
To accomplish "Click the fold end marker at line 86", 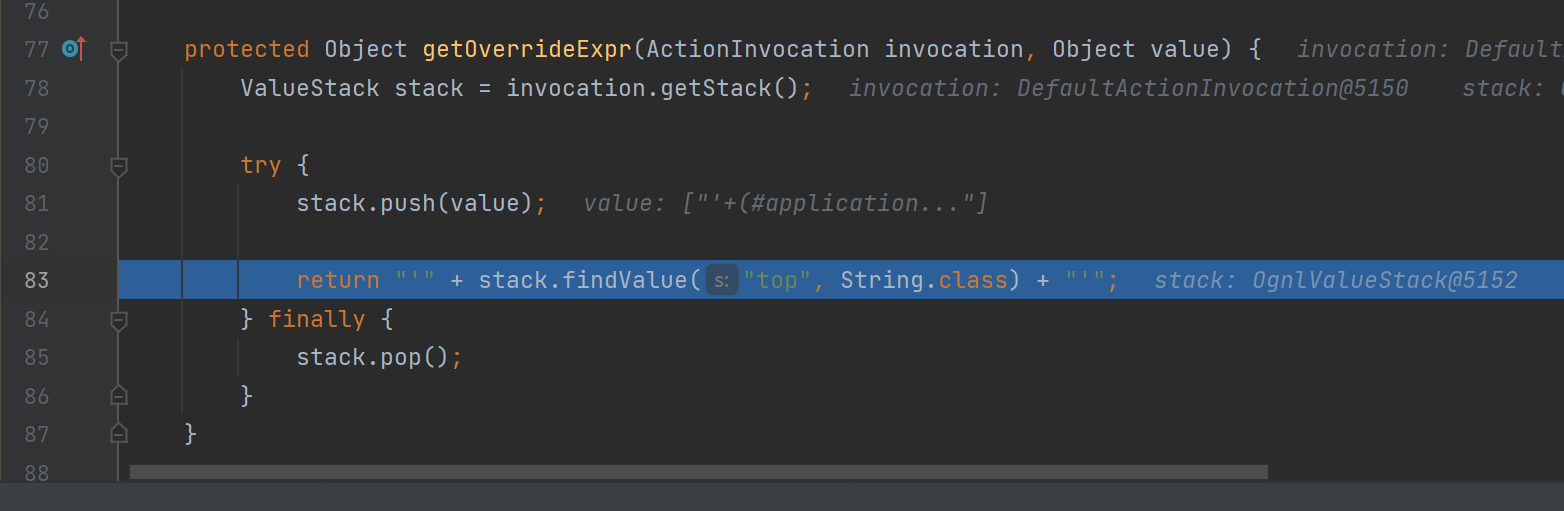I will (118, 395).
